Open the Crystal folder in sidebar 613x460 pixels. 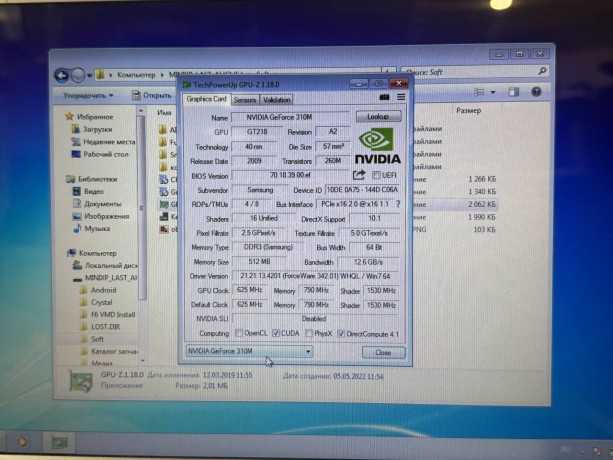click(96, 302)
